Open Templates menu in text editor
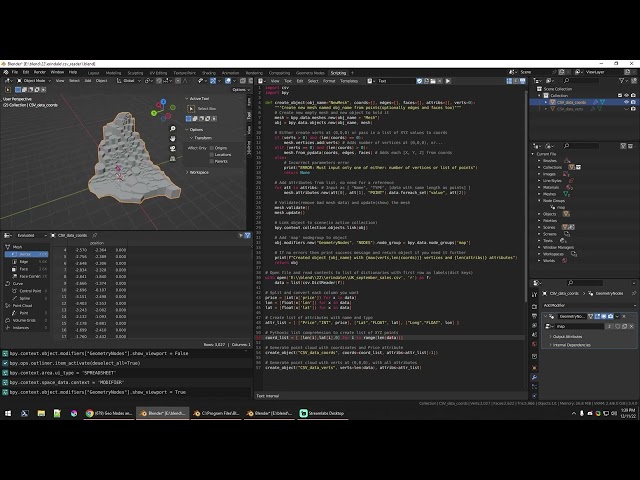Viewport: 640px width, 480px height. [349, 81]
